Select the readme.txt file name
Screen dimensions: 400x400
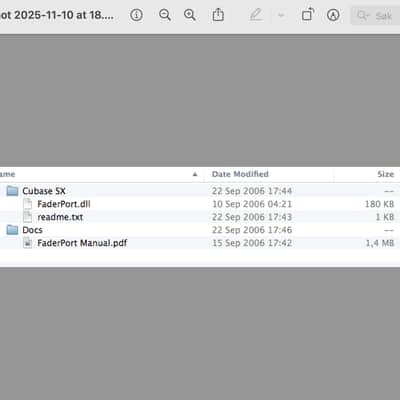pos(60,217)
